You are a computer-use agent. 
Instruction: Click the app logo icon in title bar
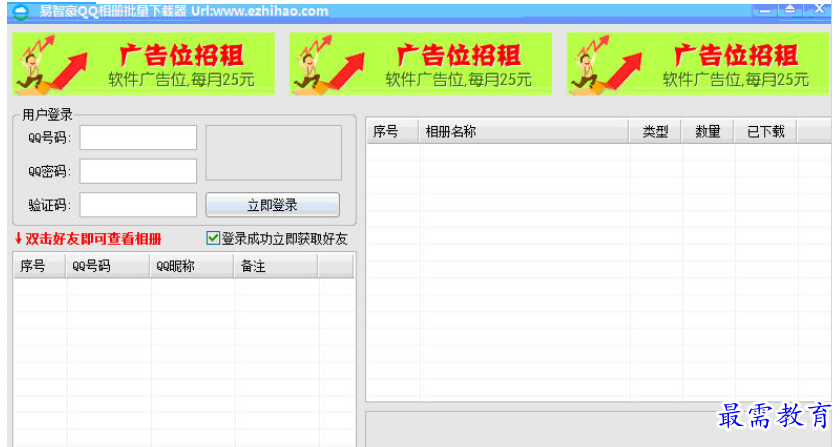[20, 11]
